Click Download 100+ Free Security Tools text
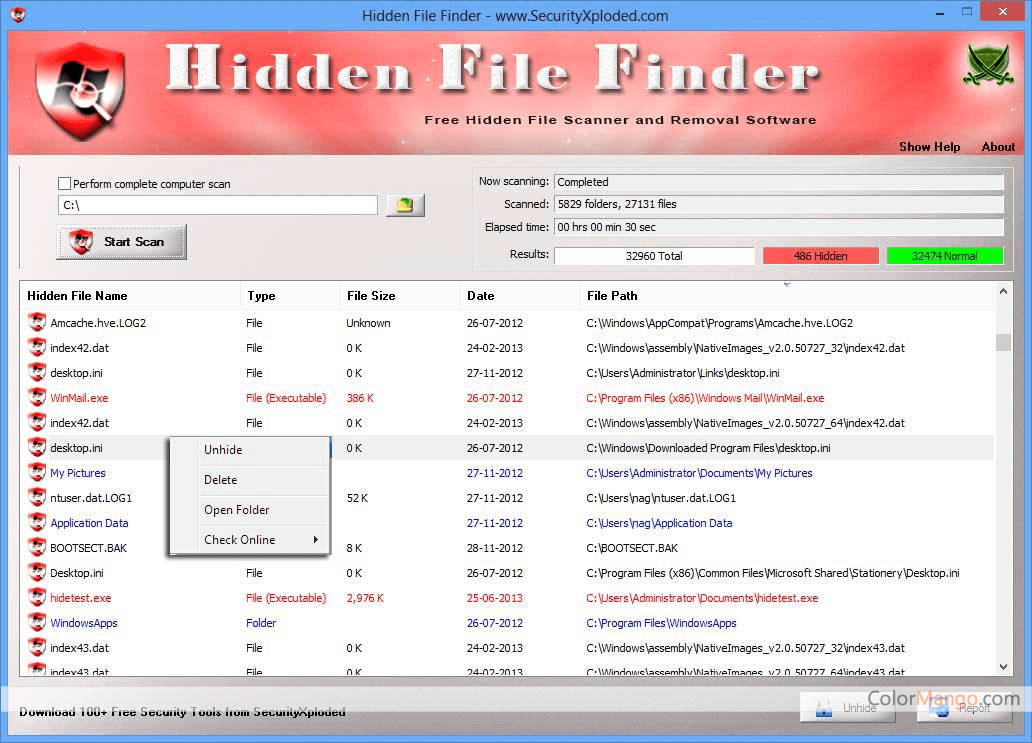This screenshot has width=1032, height=743. pyautogui.click(x=182, y=711)
